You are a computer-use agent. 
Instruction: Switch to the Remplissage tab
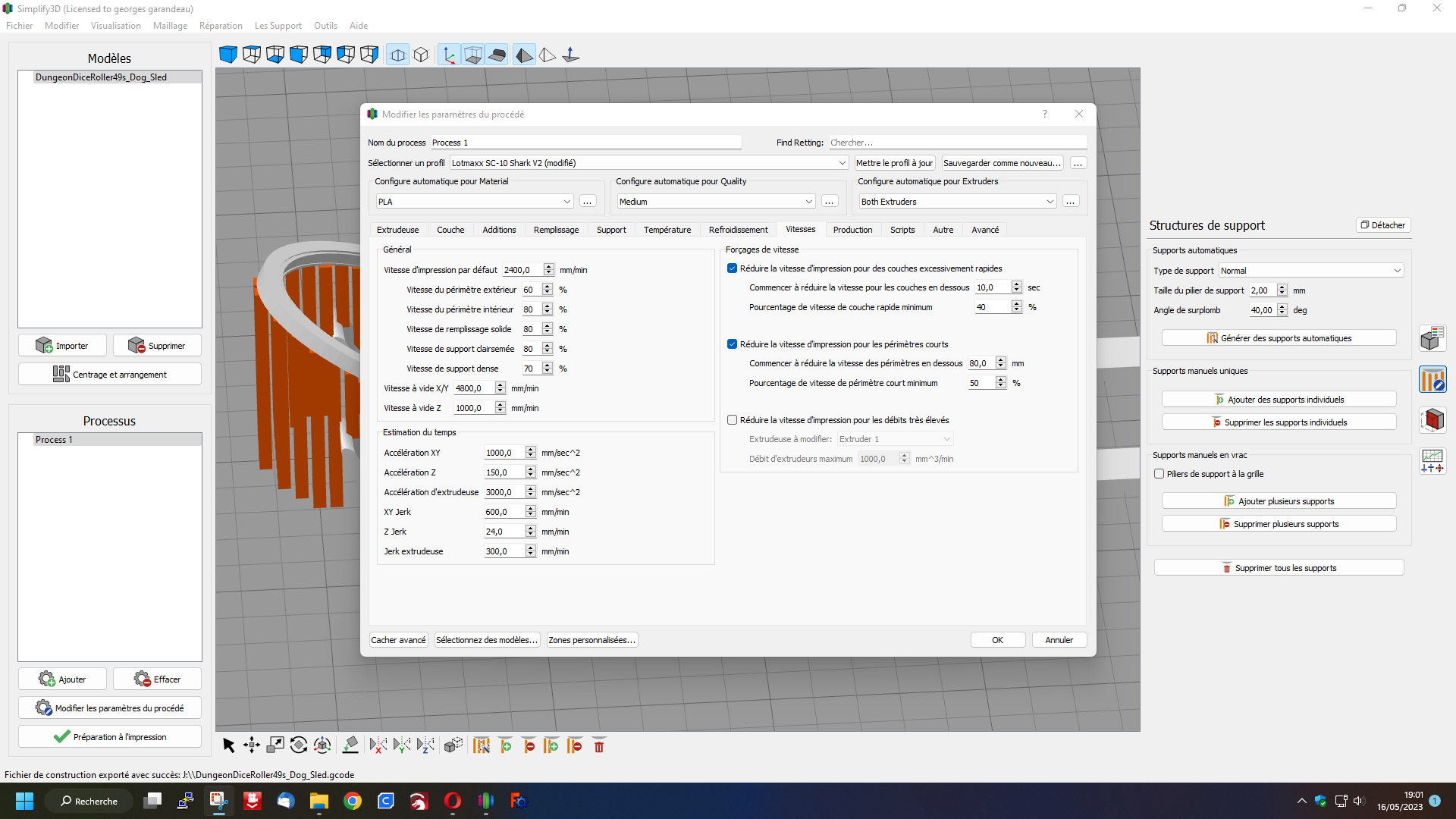click(556, 230)
